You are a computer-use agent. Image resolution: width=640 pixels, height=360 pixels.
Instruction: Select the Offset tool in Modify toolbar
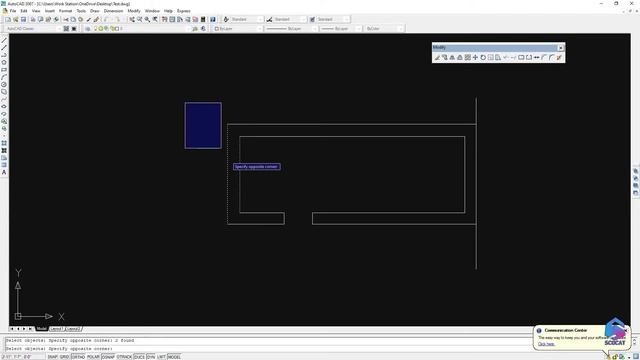(x=460, y=58)
